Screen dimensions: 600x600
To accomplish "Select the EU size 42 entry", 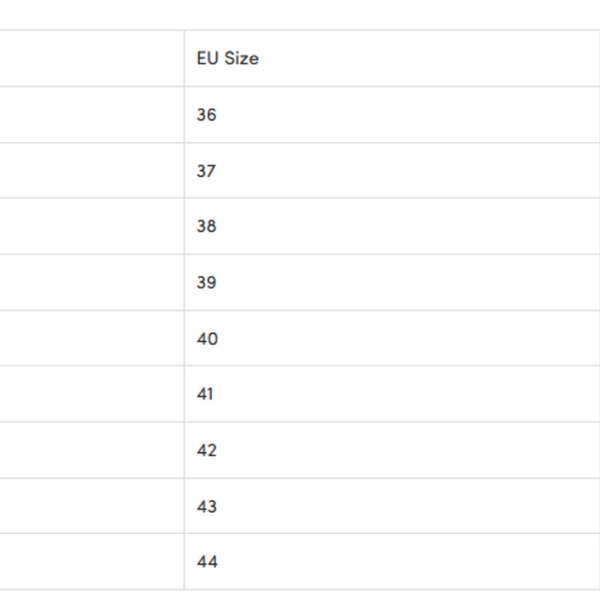I will pyautogui.click(x=207, y=451).
